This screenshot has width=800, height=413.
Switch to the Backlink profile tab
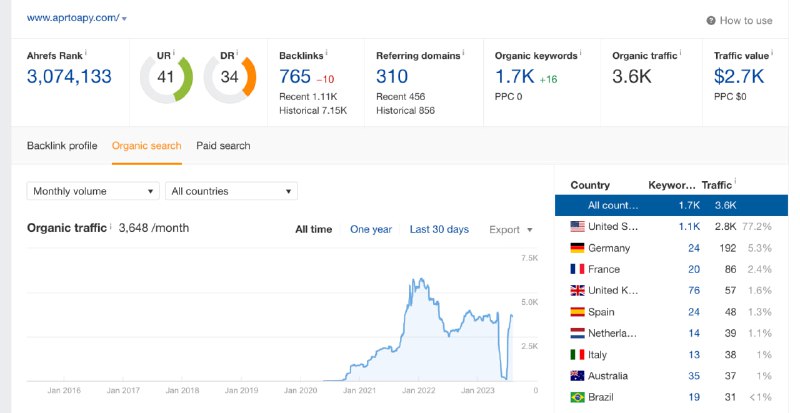tap(62, 145)
